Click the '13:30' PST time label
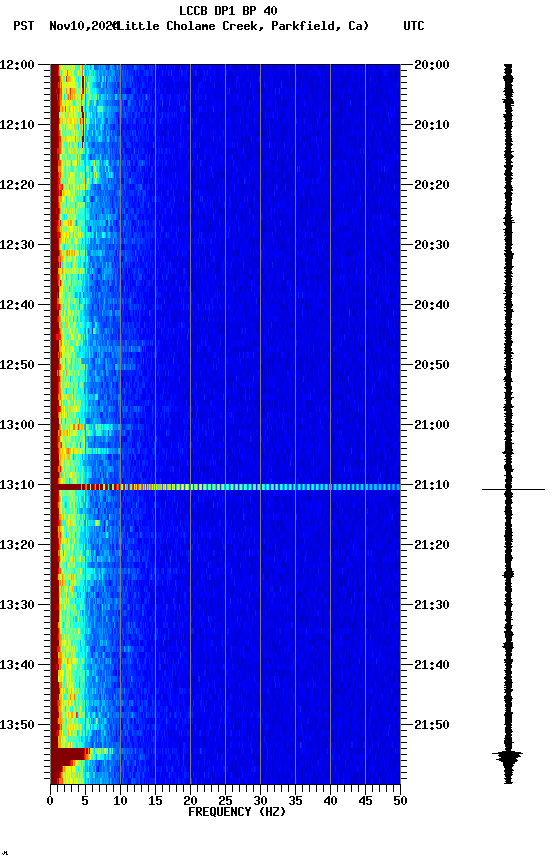The width and height of the screenshot is (552, 864). [x=17, y=606]
